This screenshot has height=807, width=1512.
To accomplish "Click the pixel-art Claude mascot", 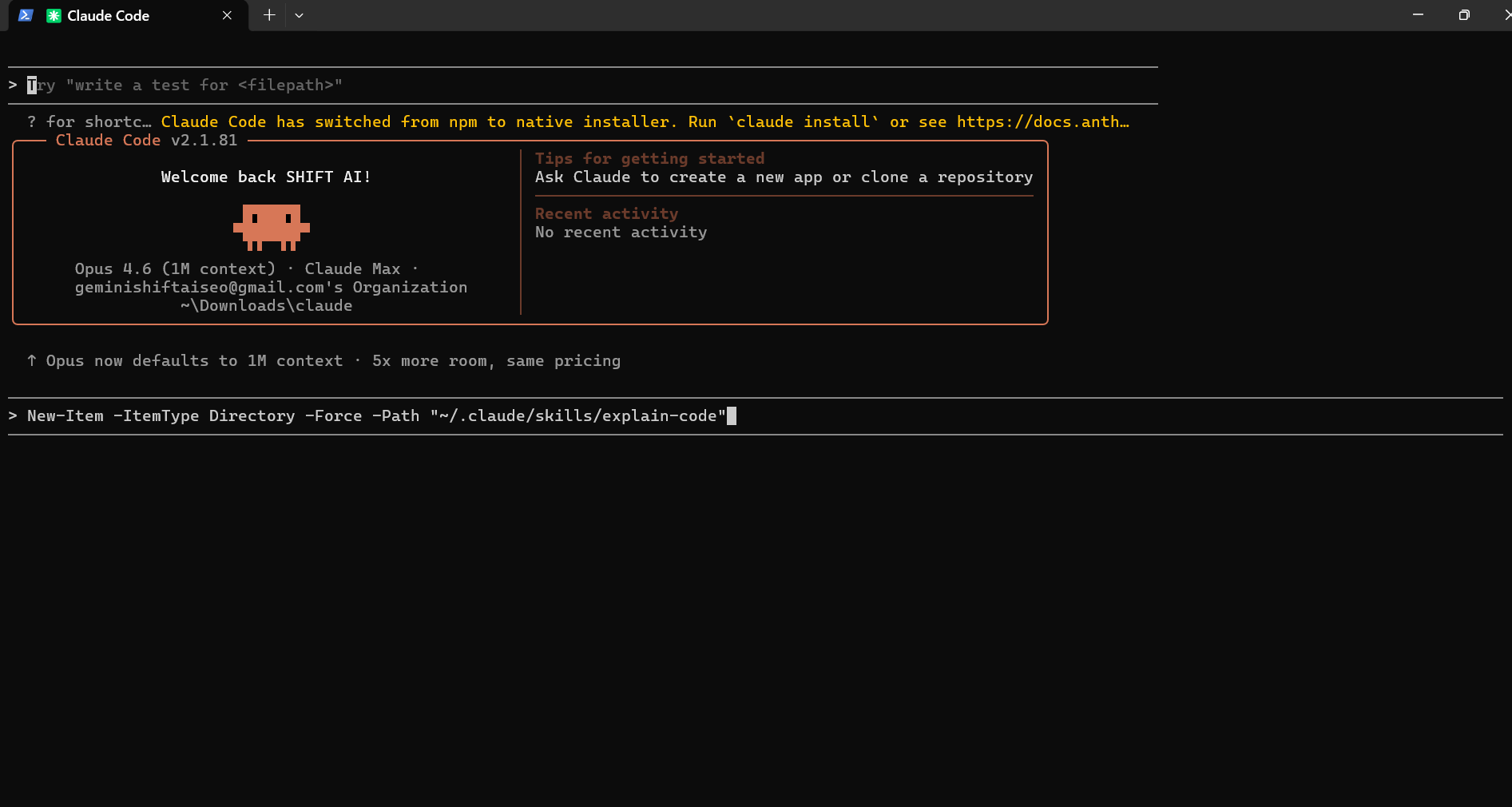I will (x=271, y=228).
